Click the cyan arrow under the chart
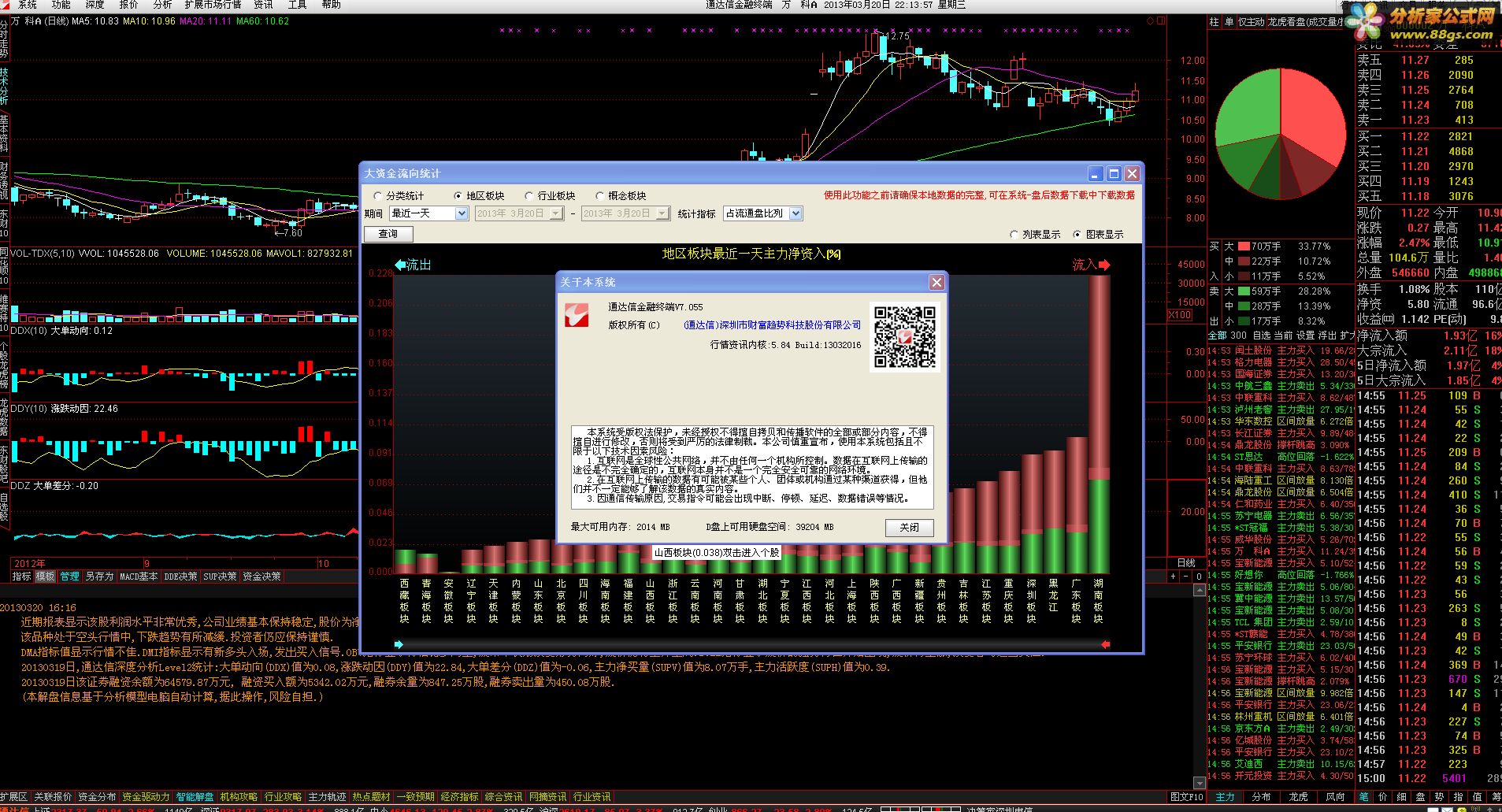1502x812 pixels. pyautogui.click(x=399, y=644)
